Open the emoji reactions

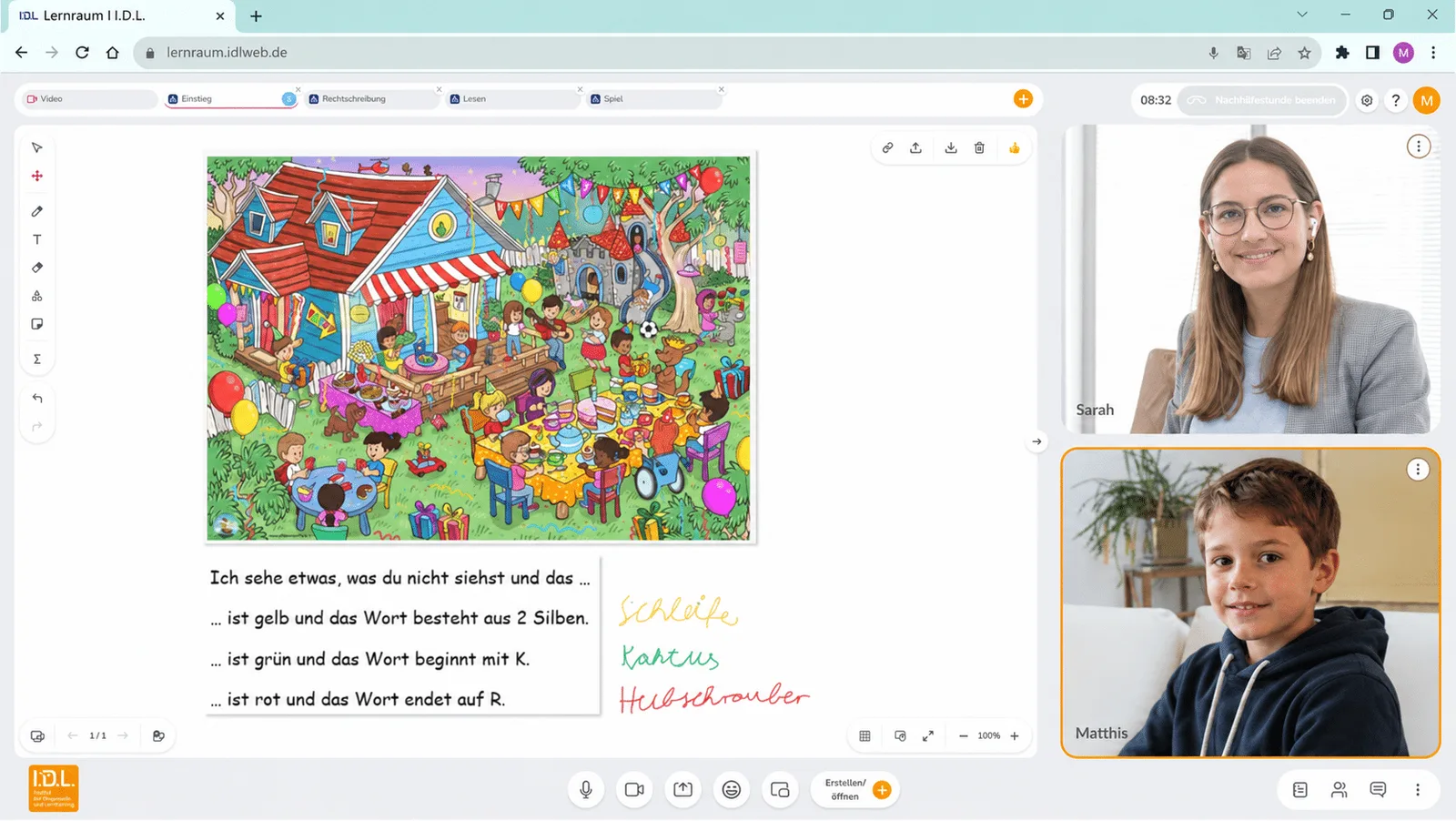[x=732, y=789]
